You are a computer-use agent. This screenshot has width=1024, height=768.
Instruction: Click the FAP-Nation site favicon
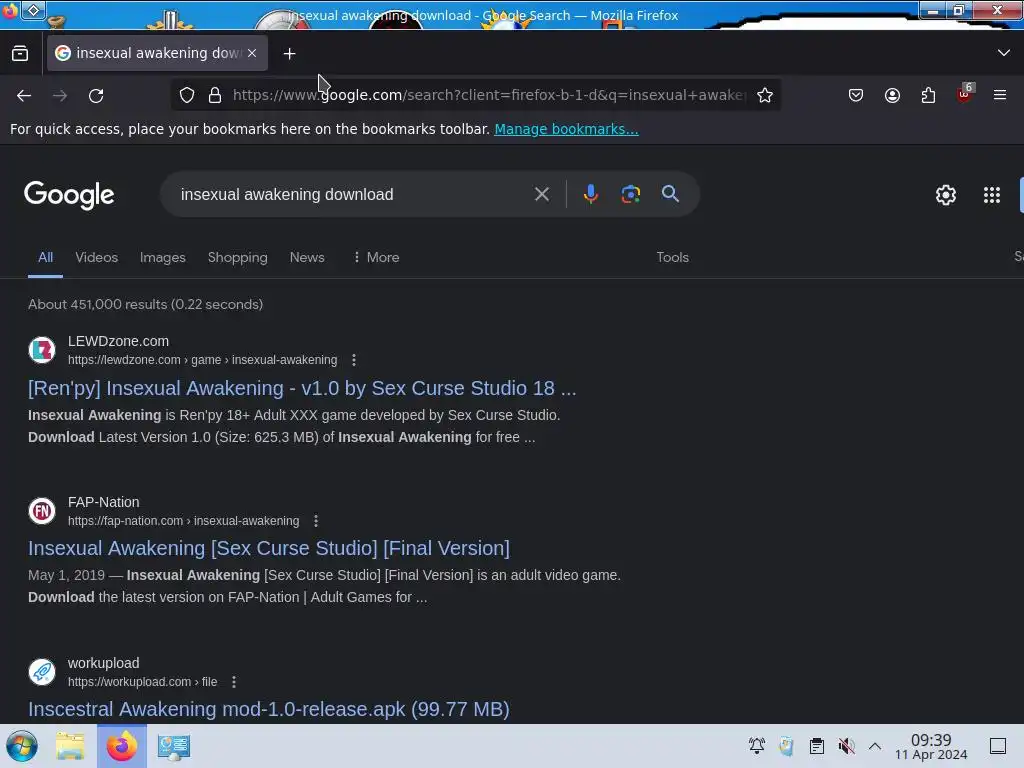(x=42, y=511)
